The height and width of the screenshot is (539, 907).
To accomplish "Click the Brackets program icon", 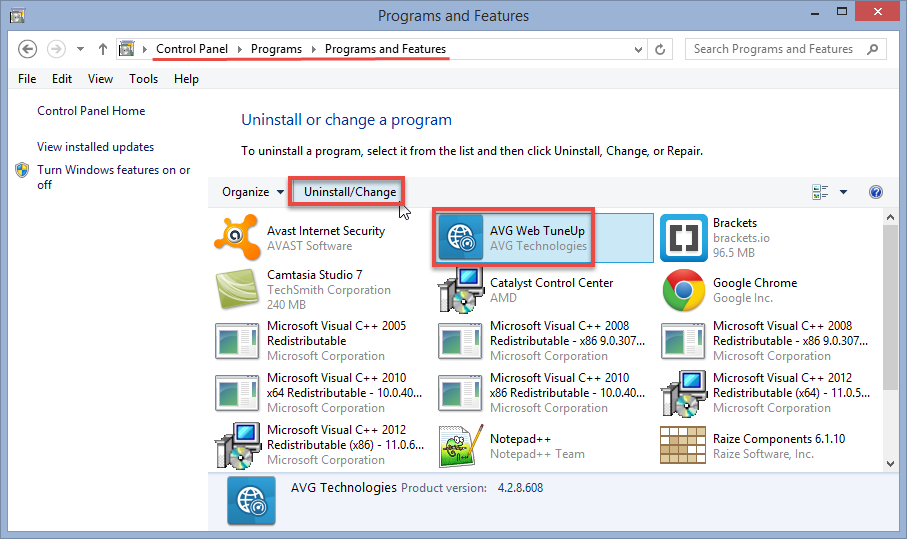I will (683, 238).
